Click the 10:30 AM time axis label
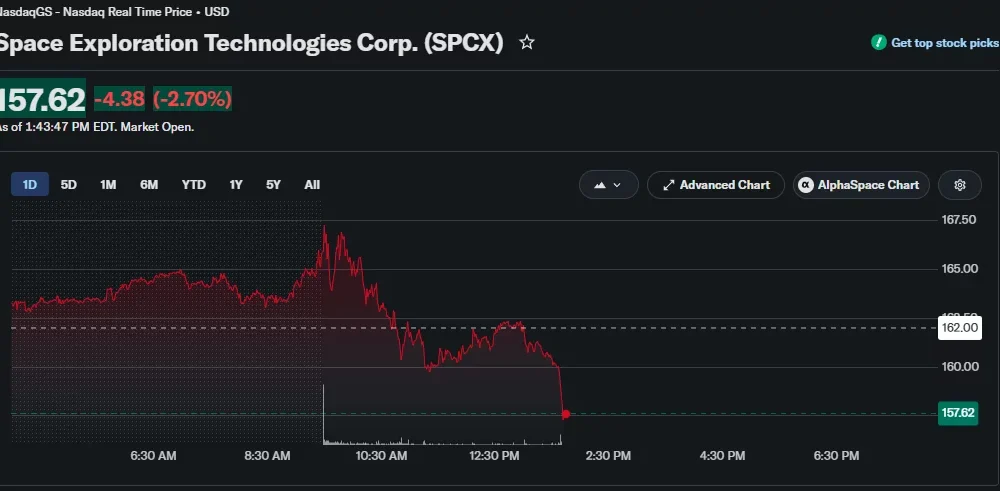Screen dimensions: 1000x491 click(381, 456)
